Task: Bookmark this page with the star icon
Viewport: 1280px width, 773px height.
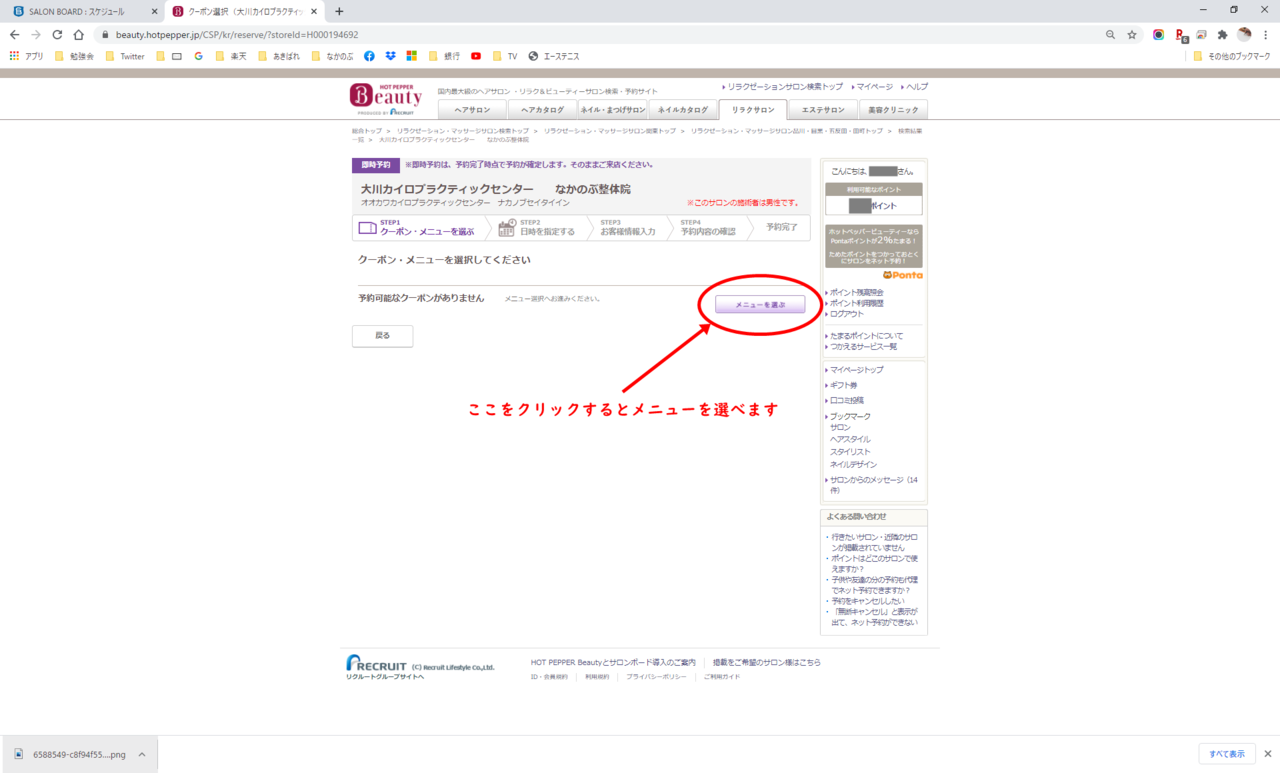Action: tap(1132, 34)
